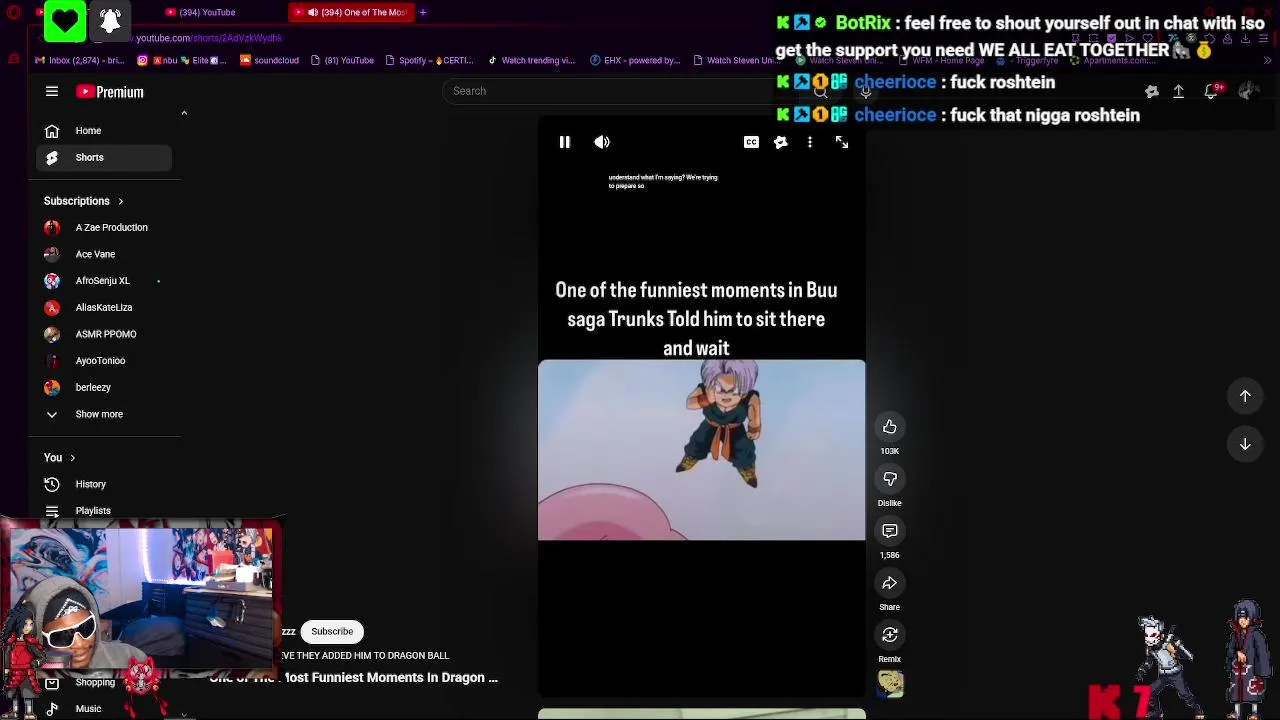The width and height of the screenshot is (1280, 720).
Task: Open the Instagram Anbu Elite bookmark
Action: pos(181,60)
